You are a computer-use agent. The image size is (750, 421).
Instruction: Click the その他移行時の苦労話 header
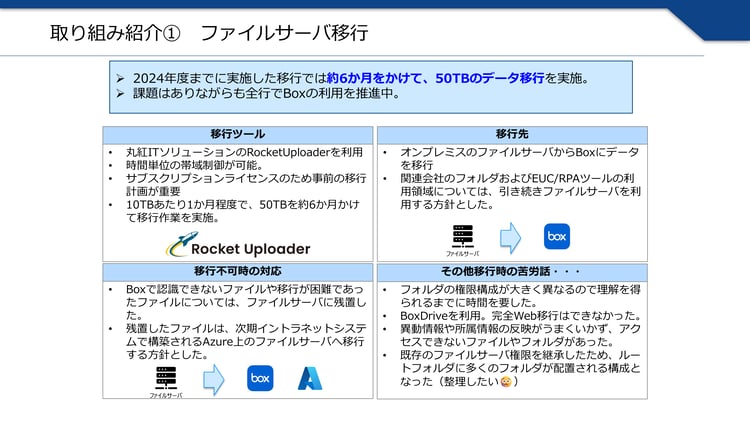pos(512,271)
